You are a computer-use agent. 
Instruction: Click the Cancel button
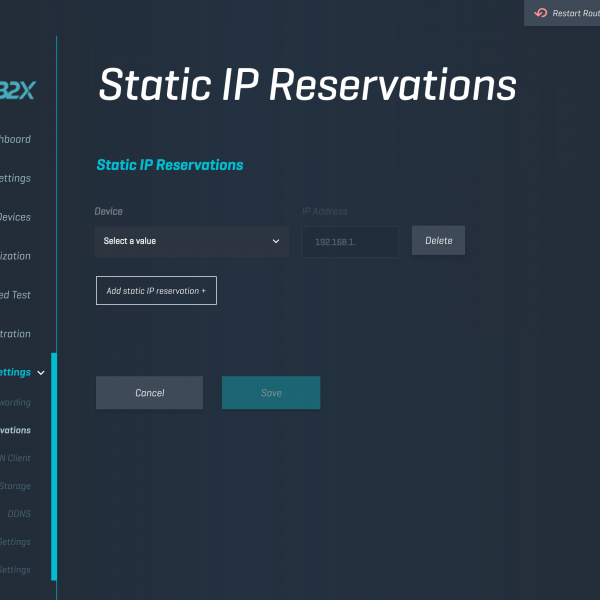pos(149,393)
